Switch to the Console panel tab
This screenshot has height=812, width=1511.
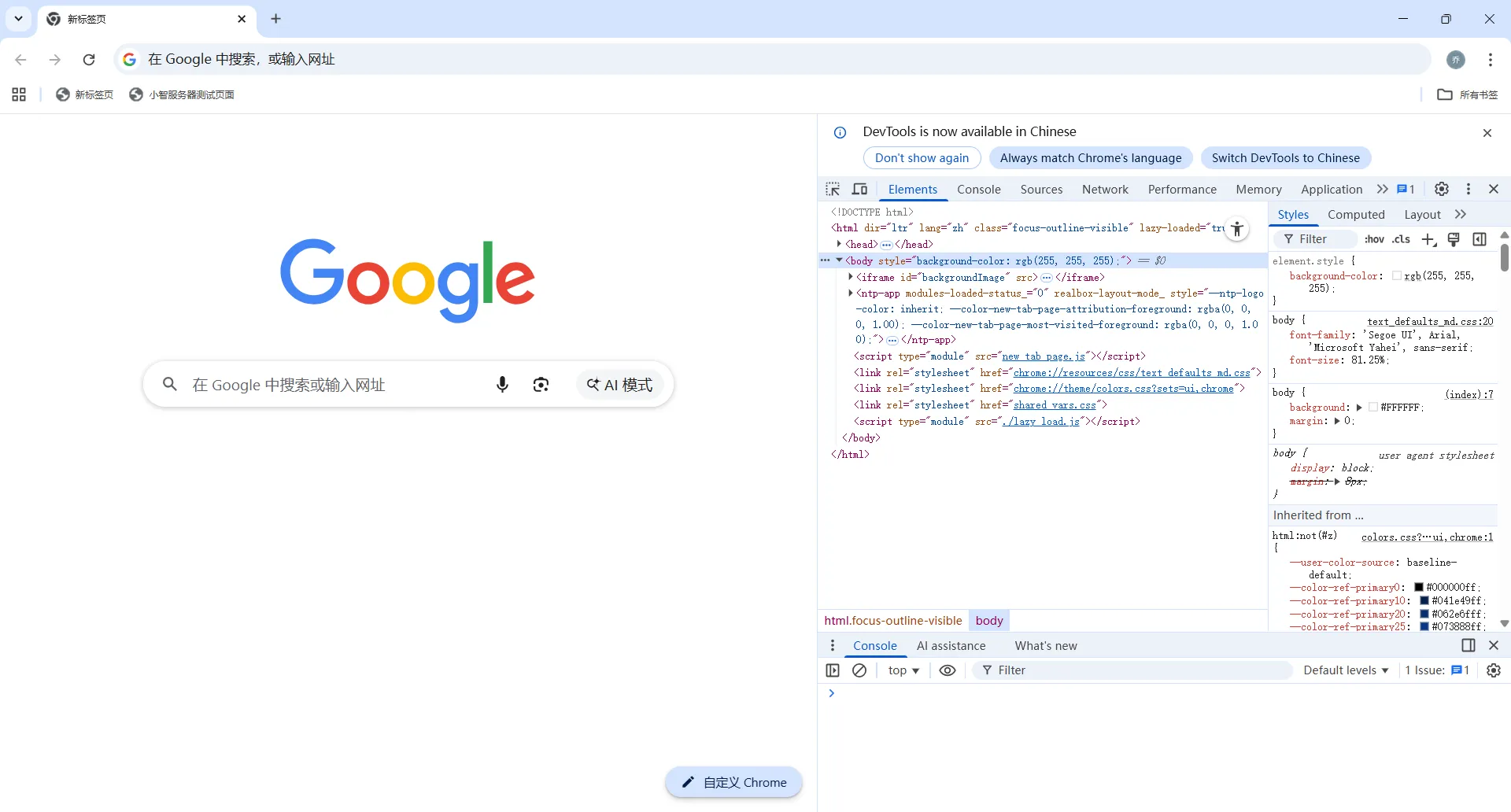point(979,189)
